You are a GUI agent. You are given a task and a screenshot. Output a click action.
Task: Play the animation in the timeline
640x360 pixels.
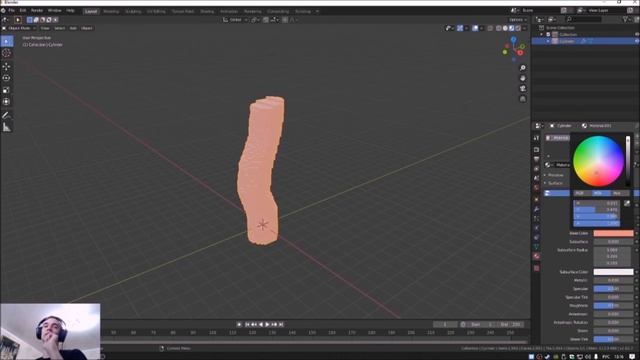[267, 324]
